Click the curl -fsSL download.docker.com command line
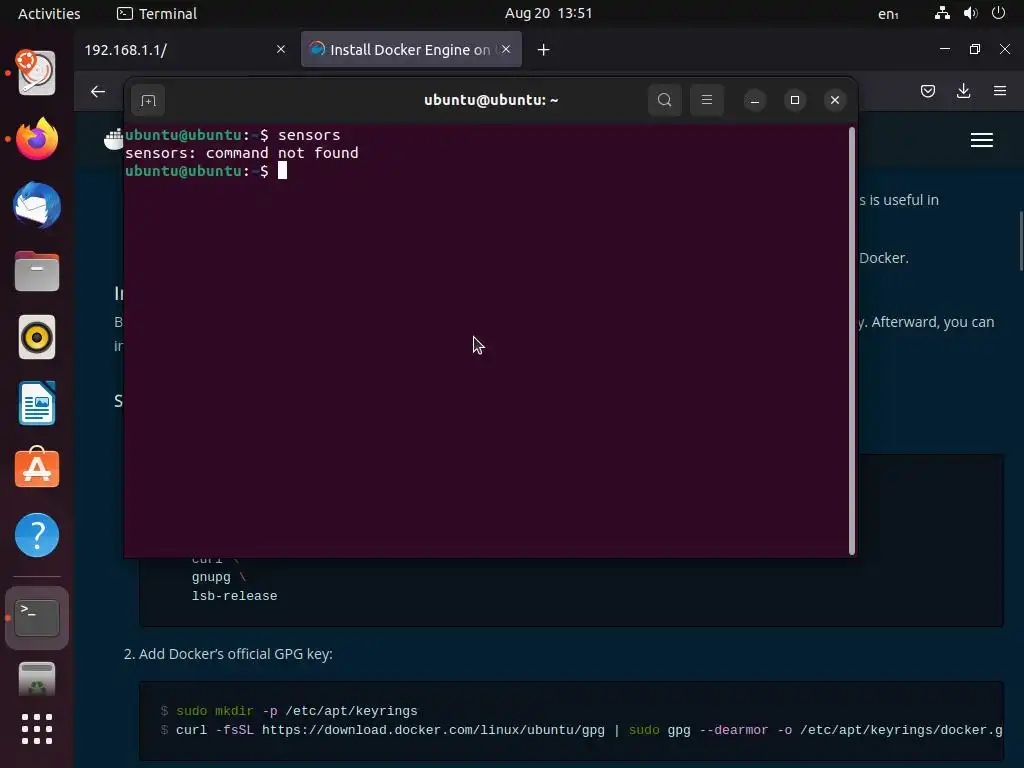1024x768 pixels. pyautogui.click(x=588, y=730)
